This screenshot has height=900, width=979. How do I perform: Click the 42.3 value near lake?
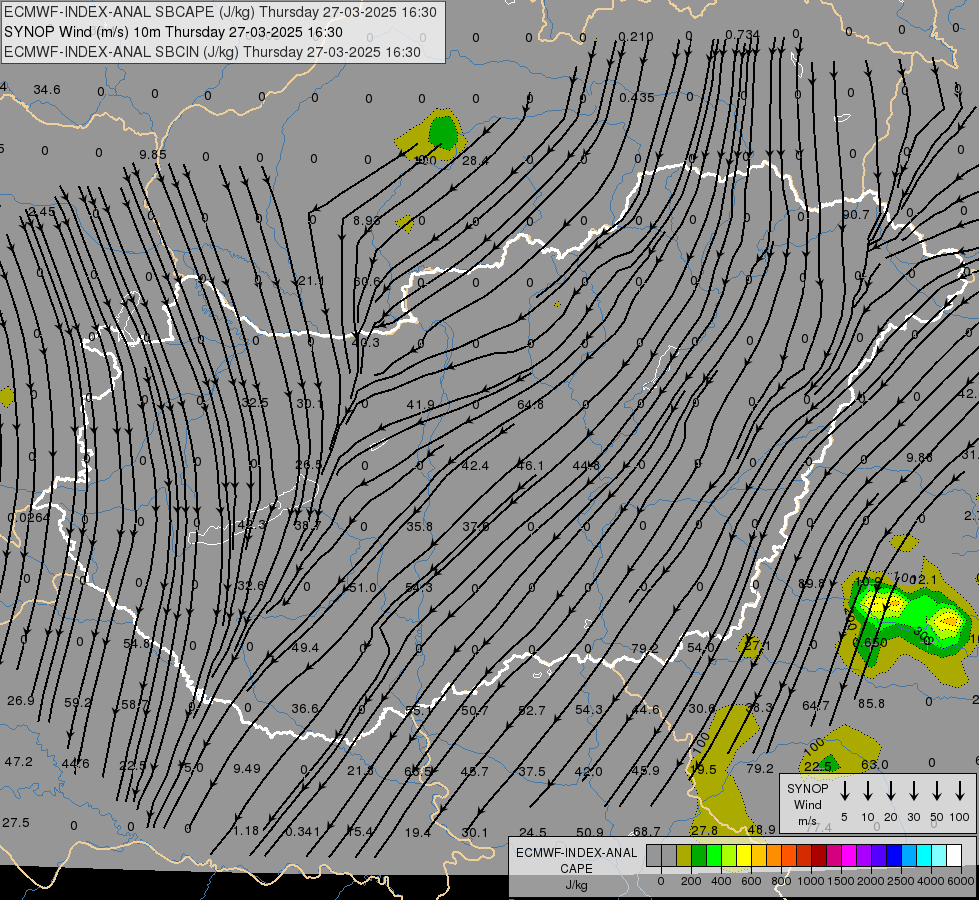click(x=252, y=525)
